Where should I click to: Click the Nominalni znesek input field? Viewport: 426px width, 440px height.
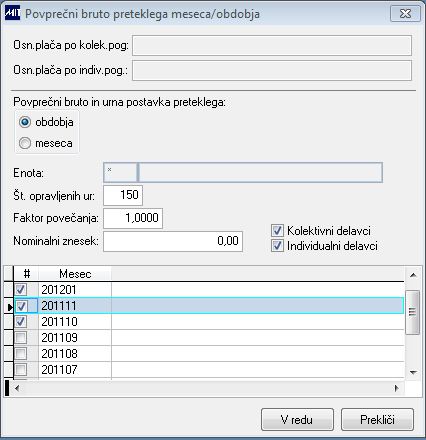pos(173,241)
